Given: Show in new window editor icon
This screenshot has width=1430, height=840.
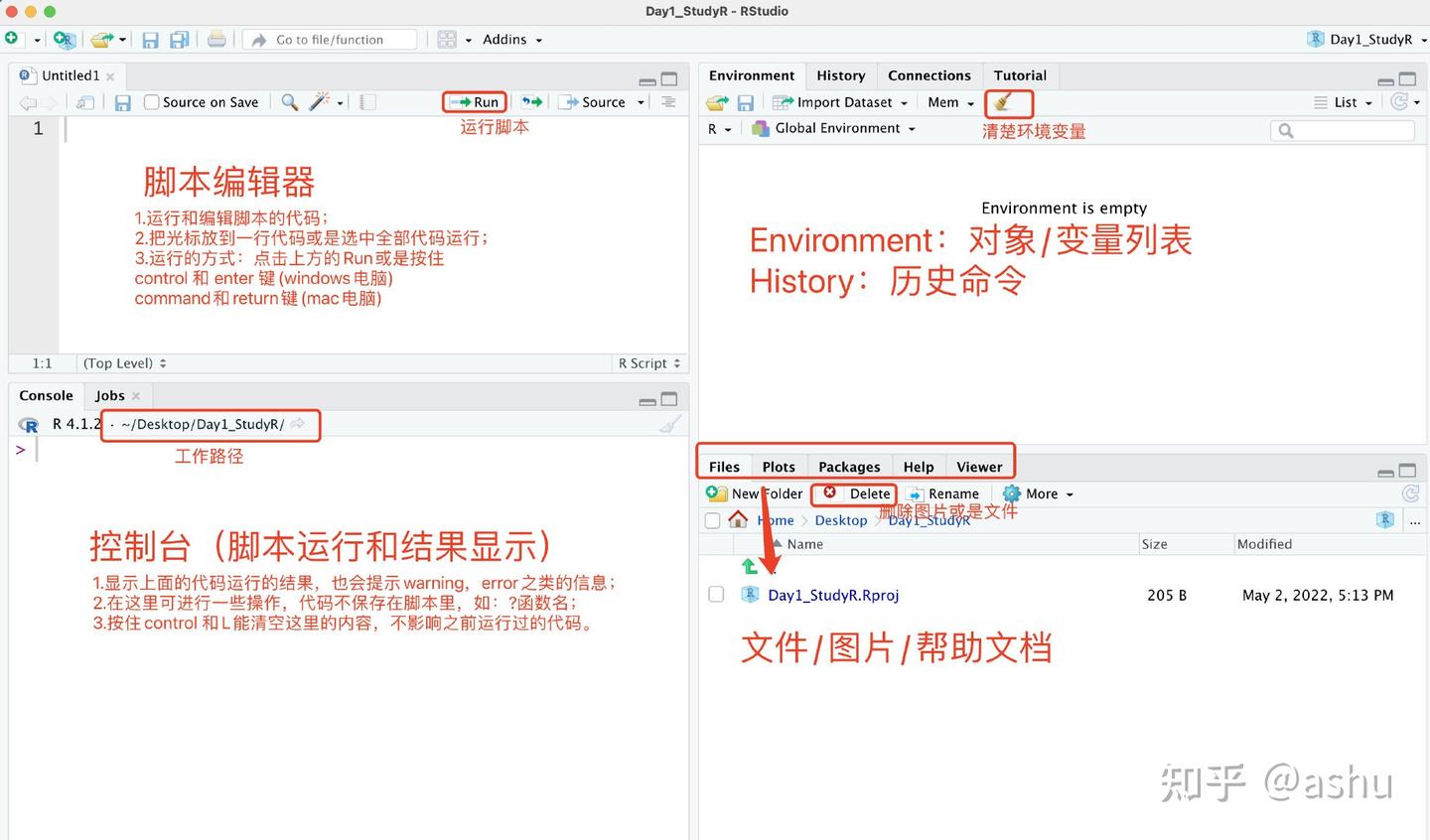Looking at the screenshot, I should pyautogui.click(x=86, y=102).
